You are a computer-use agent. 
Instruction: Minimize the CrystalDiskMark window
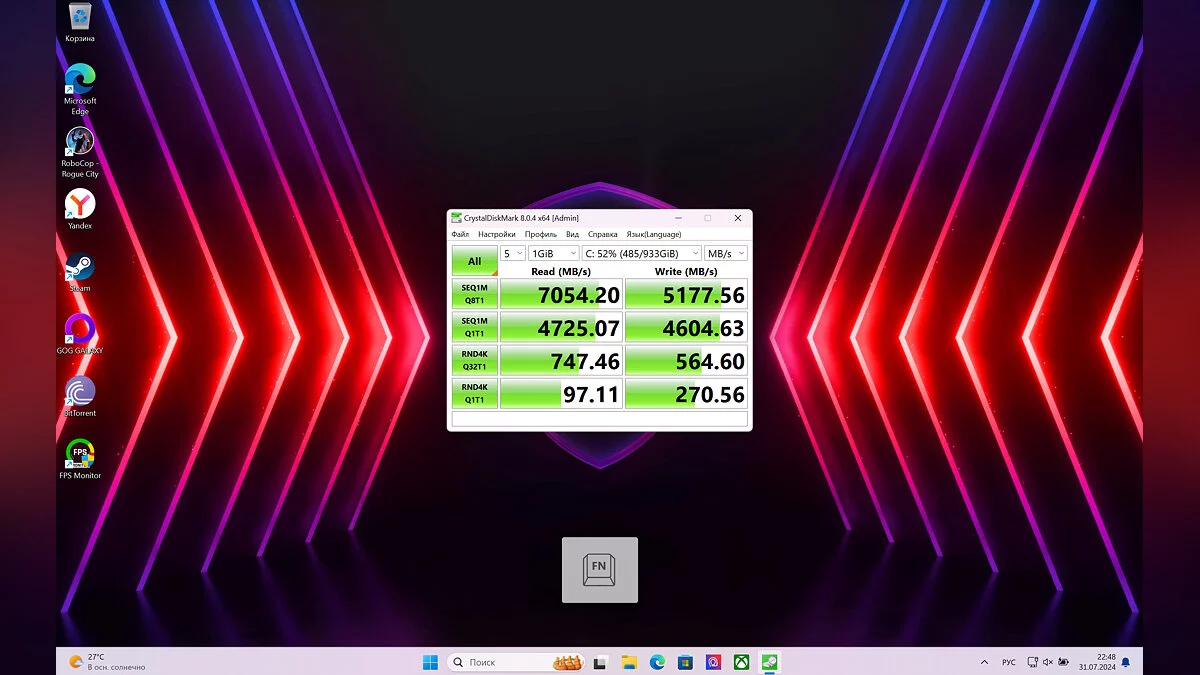(x=678, y=218)
